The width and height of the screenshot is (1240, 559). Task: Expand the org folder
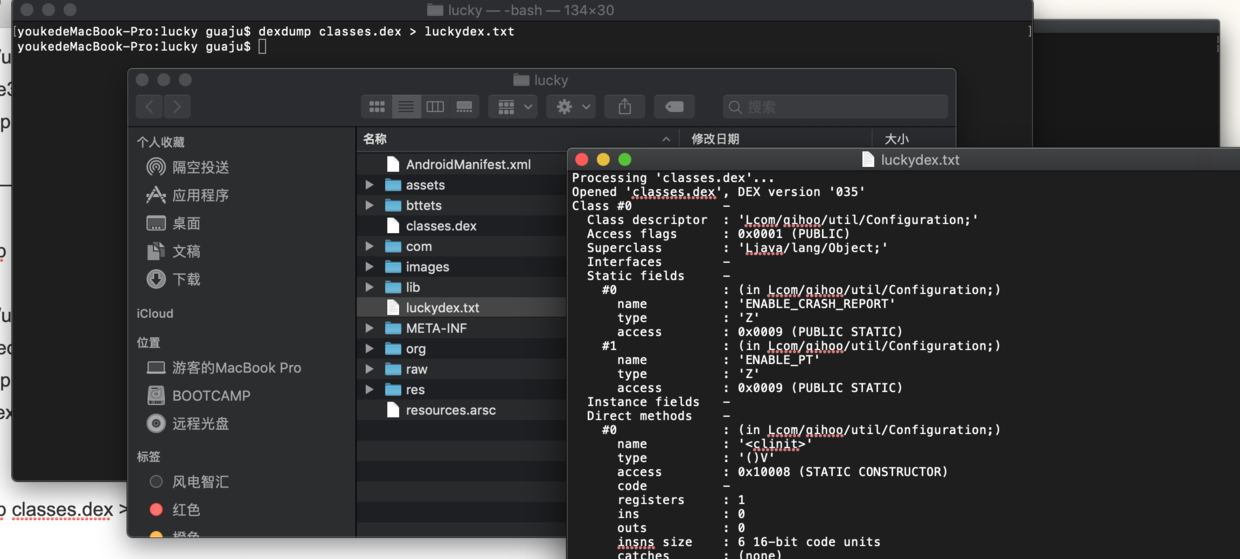coord(370,349)
